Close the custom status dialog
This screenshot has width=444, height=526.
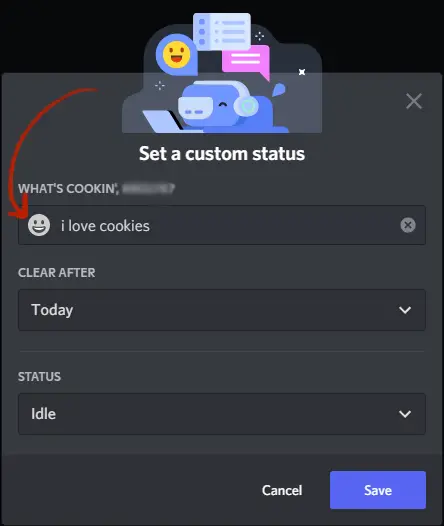point(413,101)
